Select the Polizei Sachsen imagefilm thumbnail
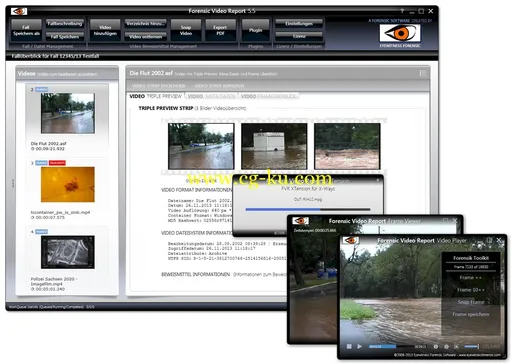Viewport: 512px width, 364px height. pyautogui.click(x=68, y=252)
